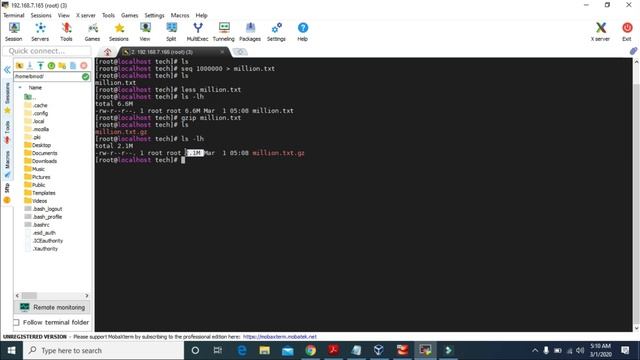Open the Help menu

pyautogui.click(x=201, y=15)
